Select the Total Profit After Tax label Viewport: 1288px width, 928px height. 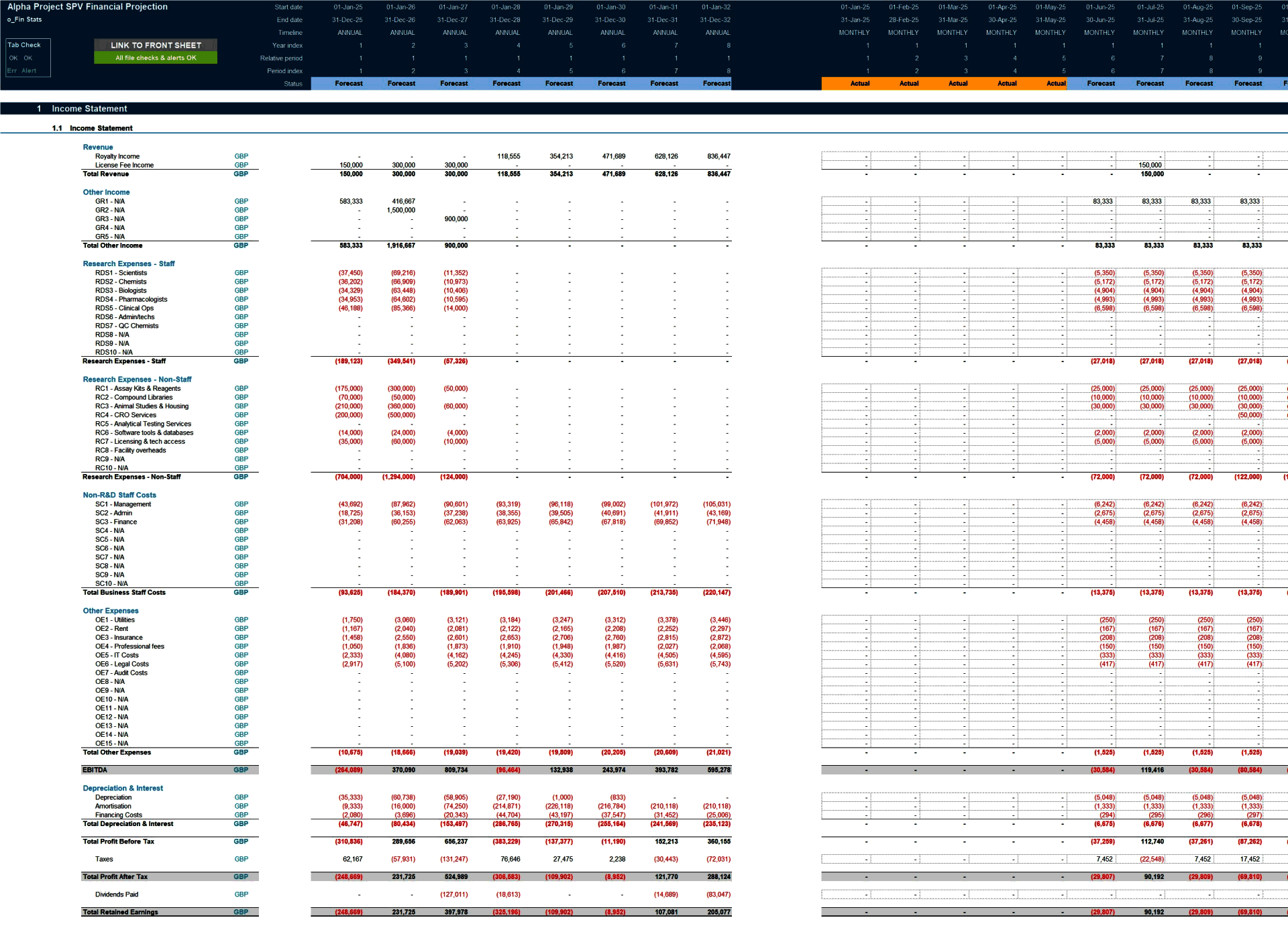115,876
